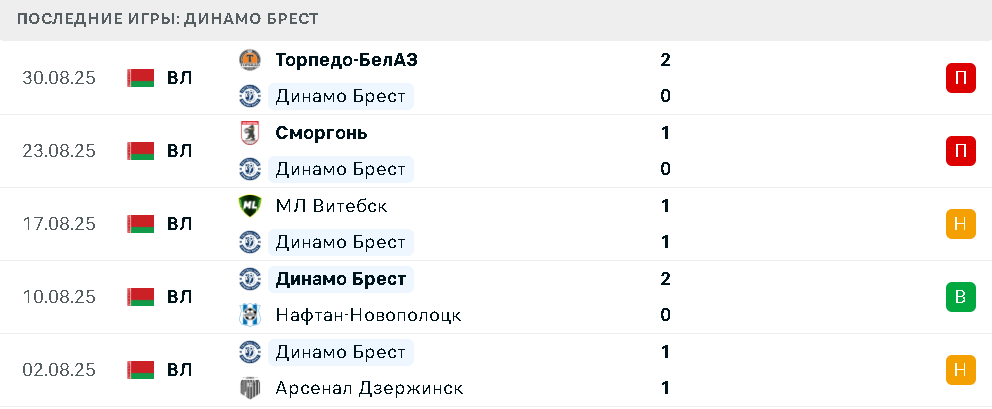Click the Arsenal Dzerzhinsk team logo
992x409 pixels.
pyautogui.click(x=250, y=388)
